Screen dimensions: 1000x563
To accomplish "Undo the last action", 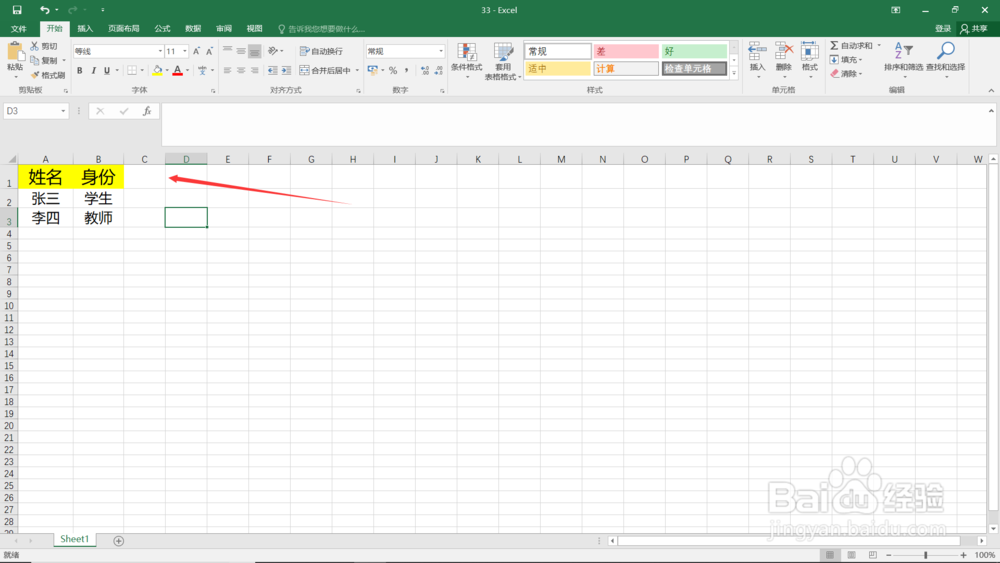I will [x=44, y=10].
